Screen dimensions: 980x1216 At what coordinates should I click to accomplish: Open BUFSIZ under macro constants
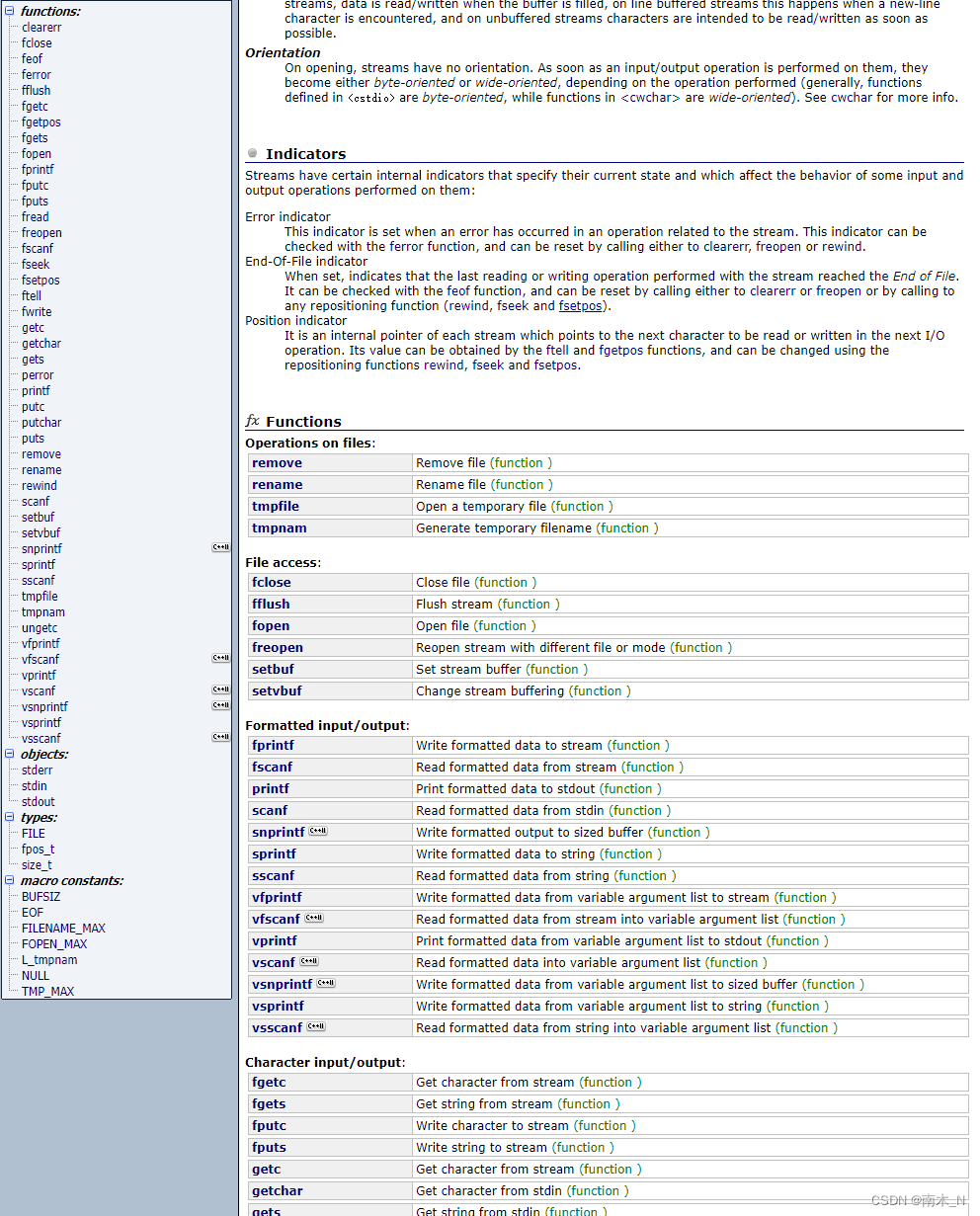[41, 897]
